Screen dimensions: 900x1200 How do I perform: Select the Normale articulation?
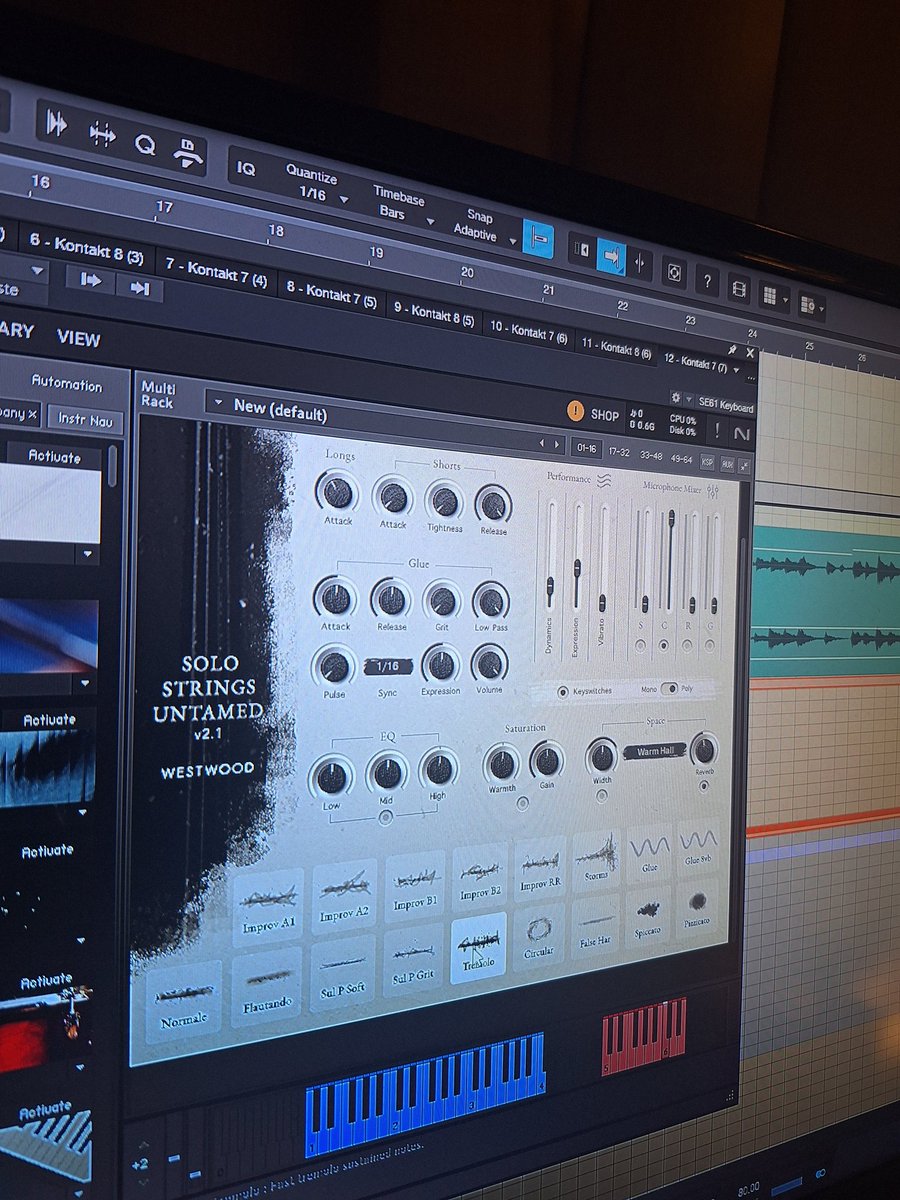click(184, 1002)
